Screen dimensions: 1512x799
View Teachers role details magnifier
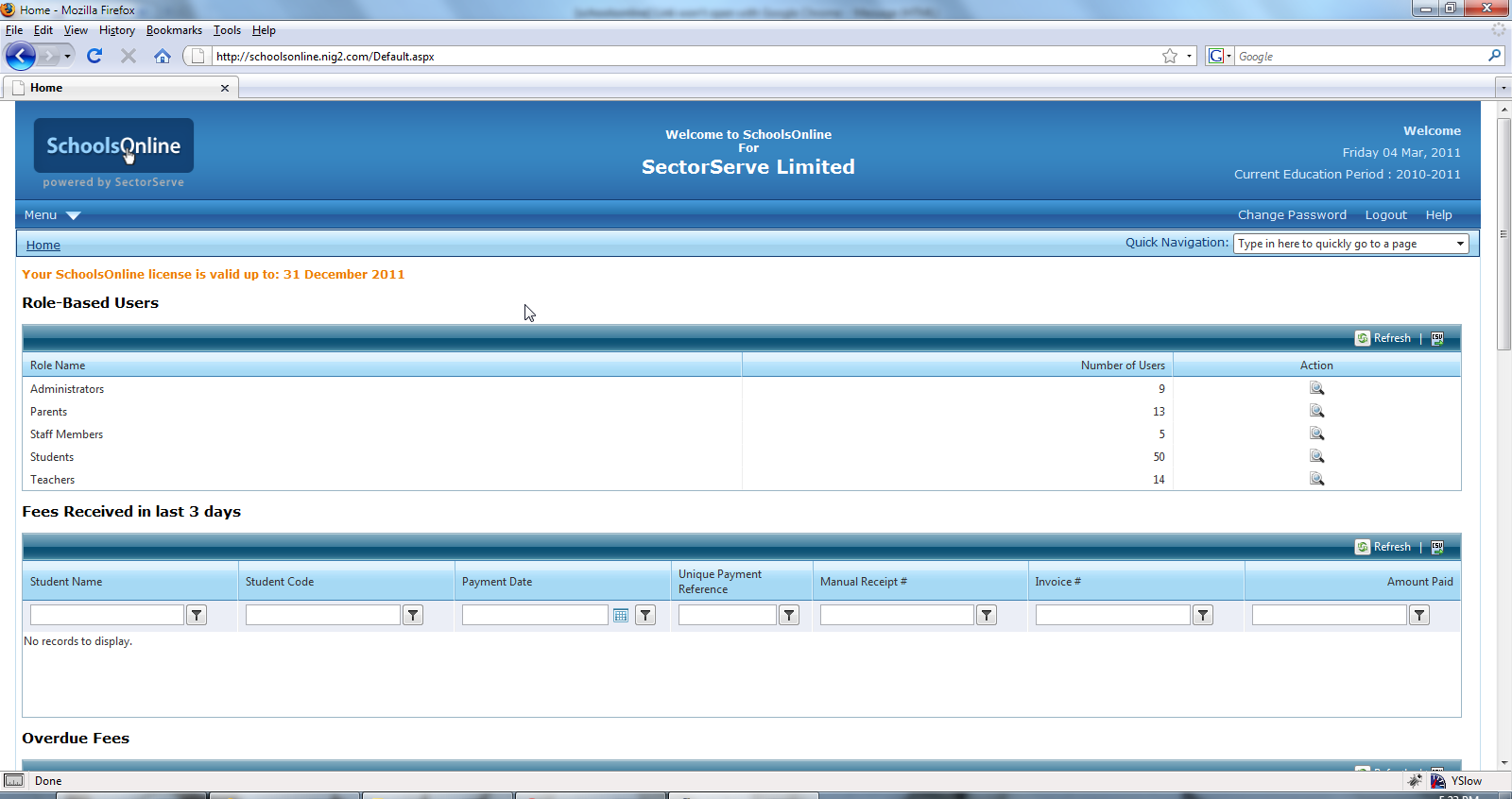click(x=1316, y=479)
